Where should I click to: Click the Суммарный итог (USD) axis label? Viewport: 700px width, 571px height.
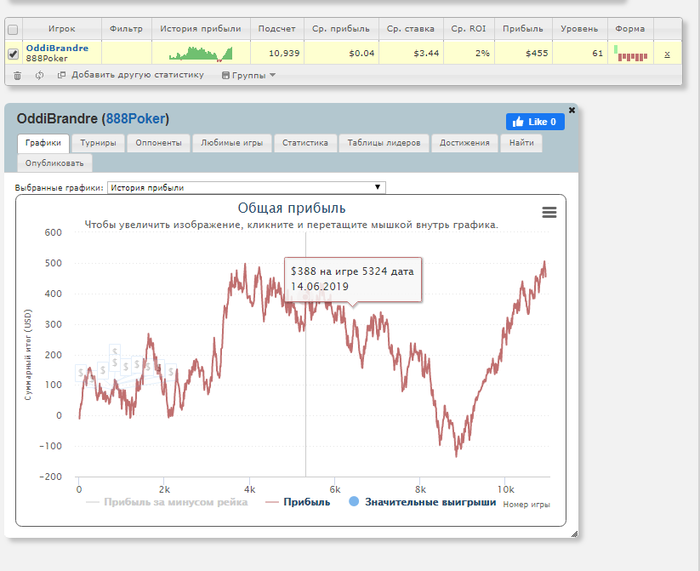[x=28, y=354]
